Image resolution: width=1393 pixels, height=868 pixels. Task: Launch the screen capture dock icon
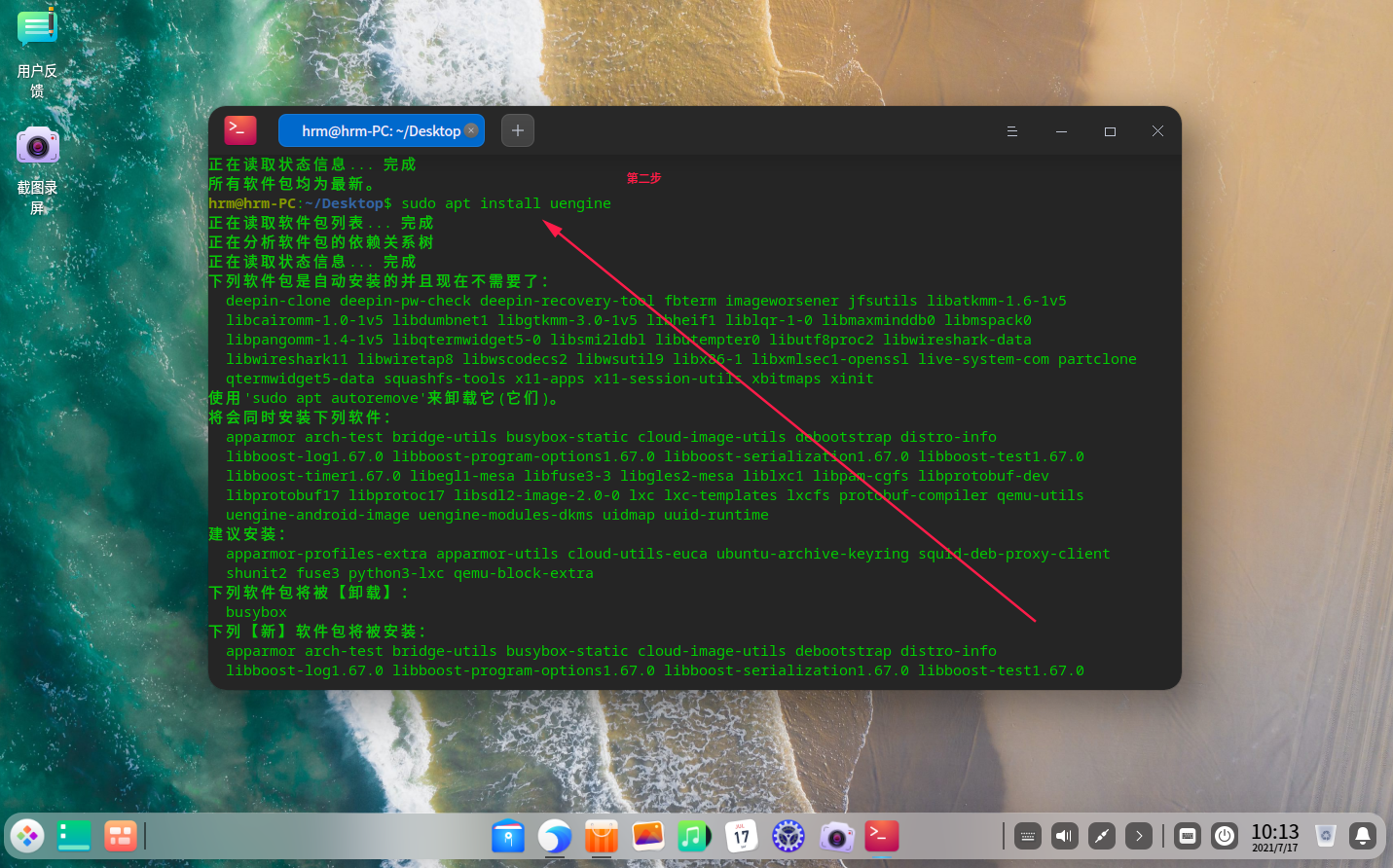tap(835, 836)
